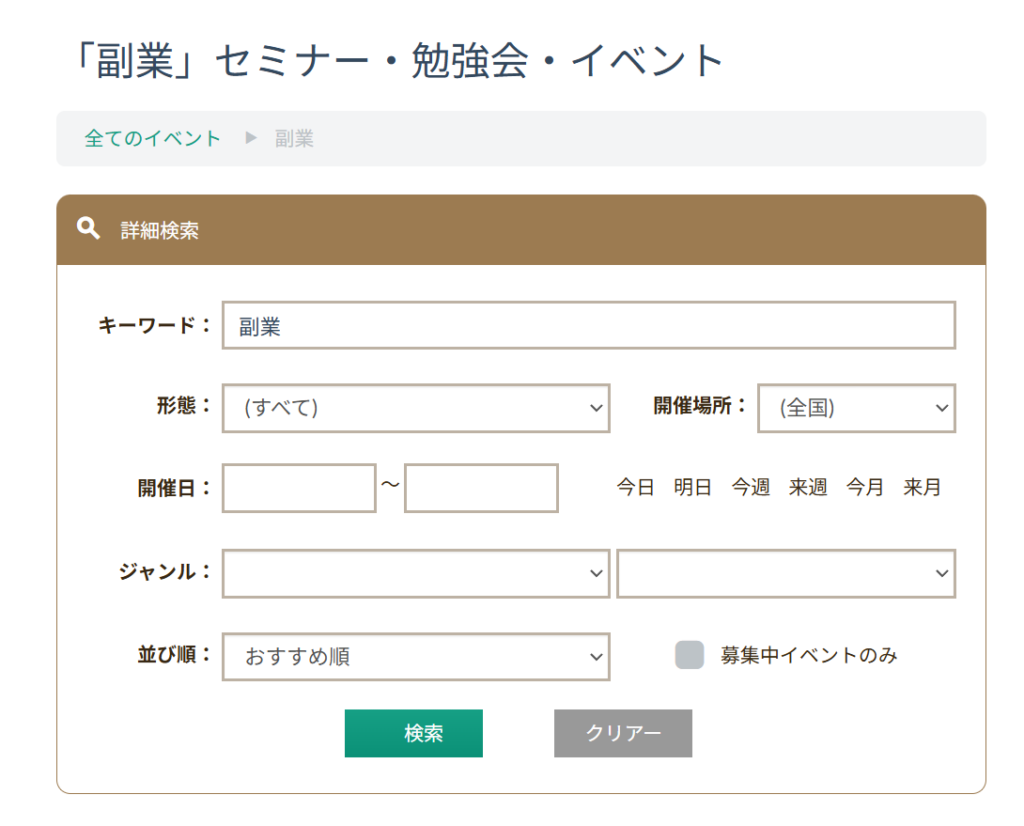Choose the 今週 date shortcut

pos(750,488)
